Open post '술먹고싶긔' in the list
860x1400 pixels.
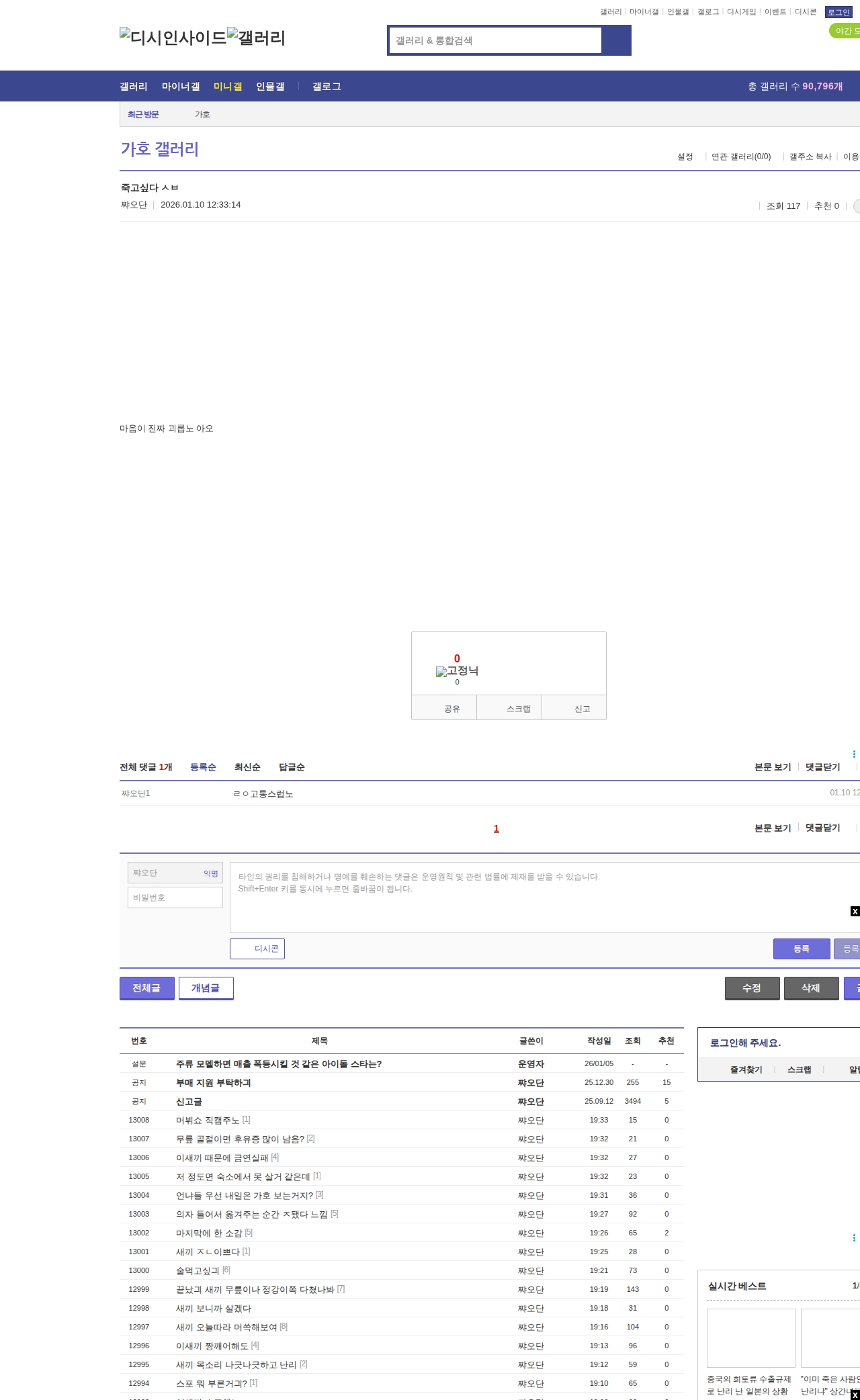tap(198, 1270)
